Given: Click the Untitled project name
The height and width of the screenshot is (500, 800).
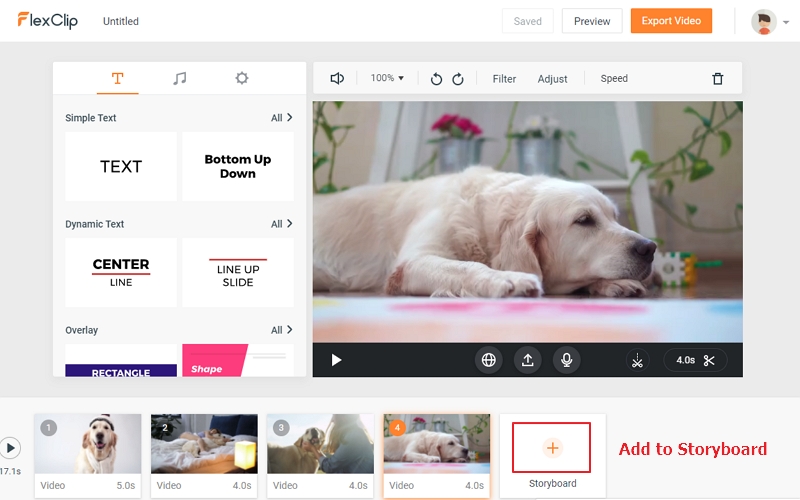Looking at the screenshot, I should coord(120,21).
